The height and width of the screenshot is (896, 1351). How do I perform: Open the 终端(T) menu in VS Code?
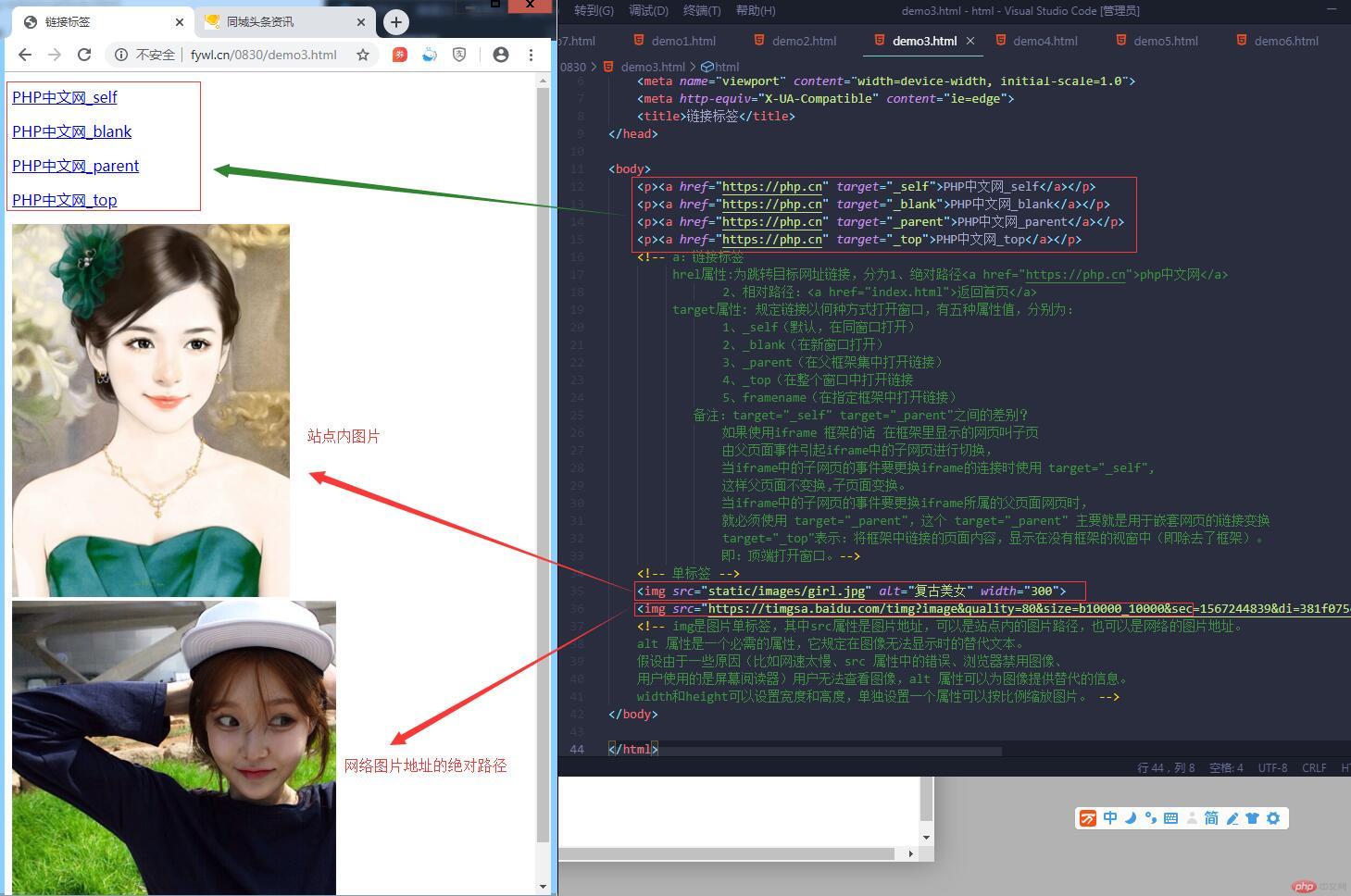pos(702,10)
